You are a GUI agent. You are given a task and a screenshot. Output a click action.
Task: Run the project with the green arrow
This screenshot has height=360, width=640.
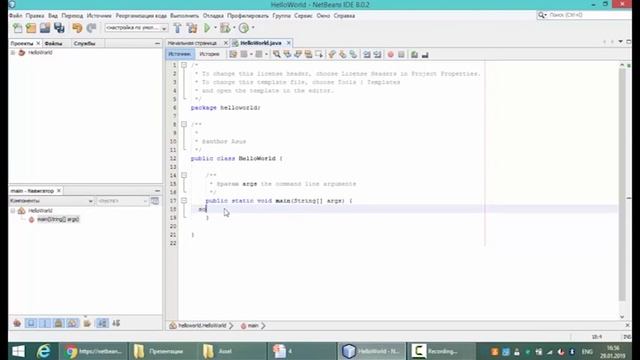207,28
